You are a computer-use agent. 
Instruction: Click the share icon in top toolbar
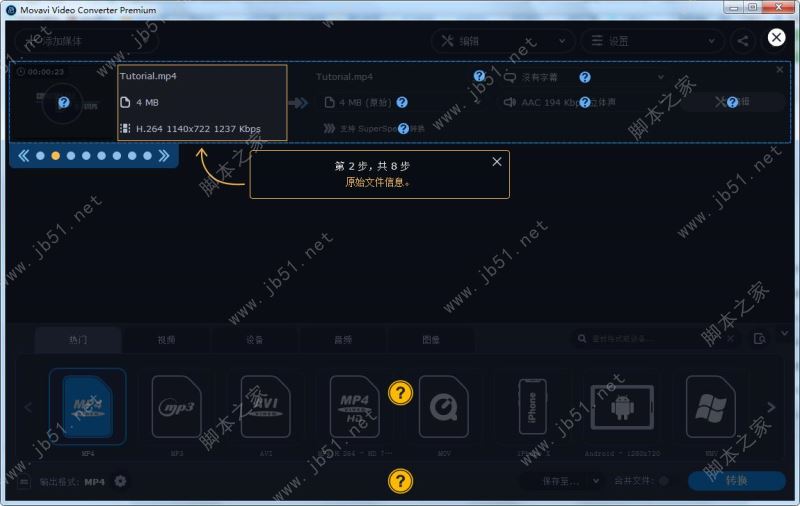coord(743,41)
